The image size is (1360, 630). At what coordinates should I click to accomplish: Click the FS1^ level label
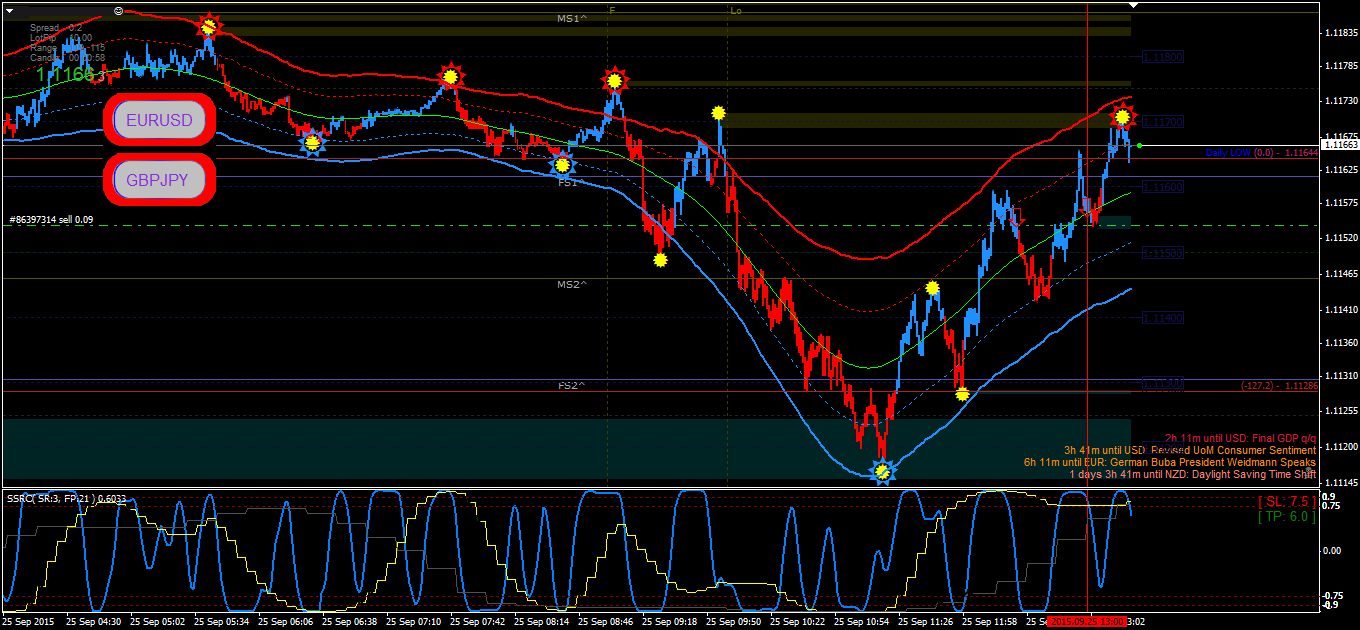coord(571,183)
